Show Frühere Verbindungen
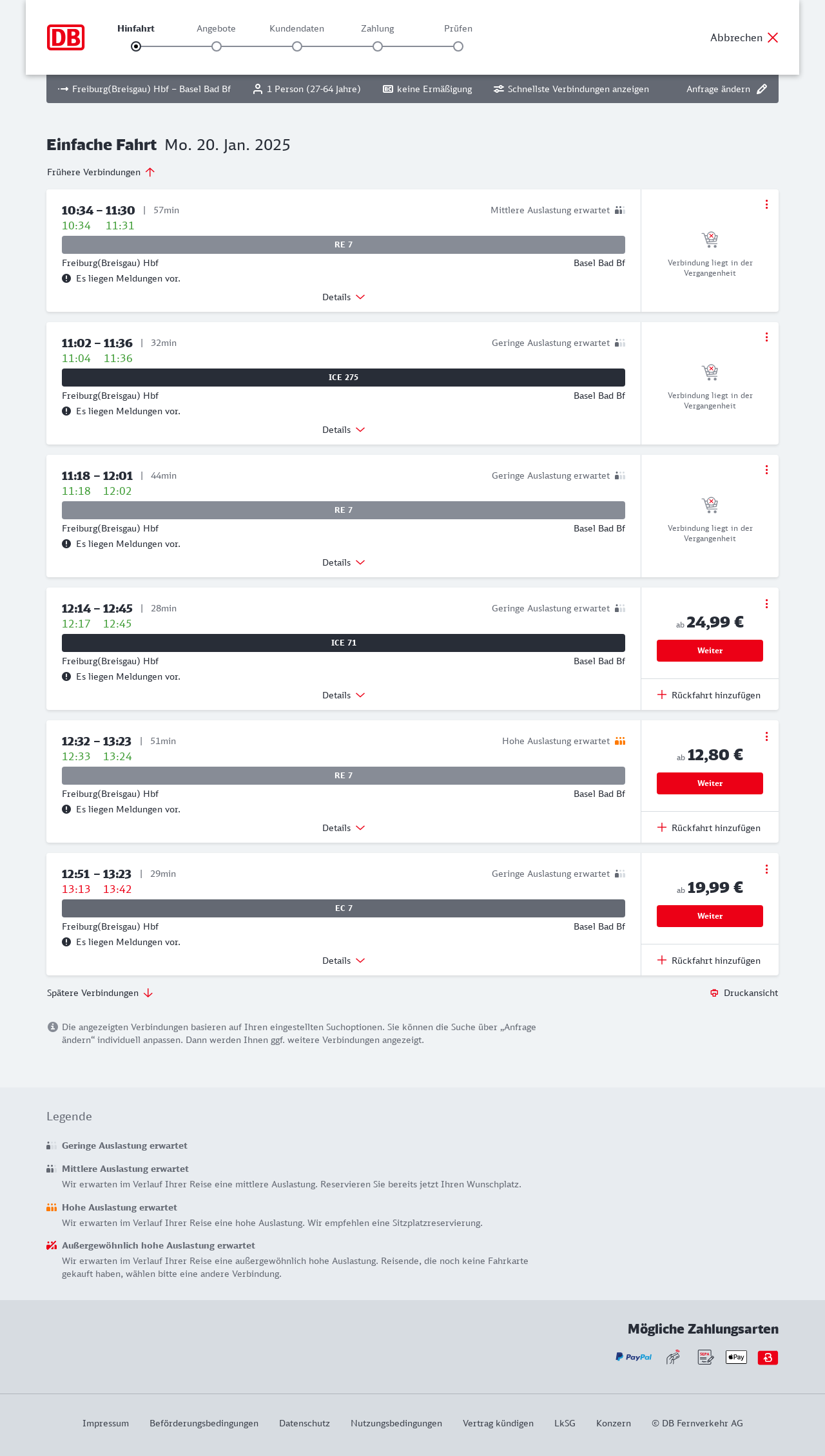 coord(101,172)
